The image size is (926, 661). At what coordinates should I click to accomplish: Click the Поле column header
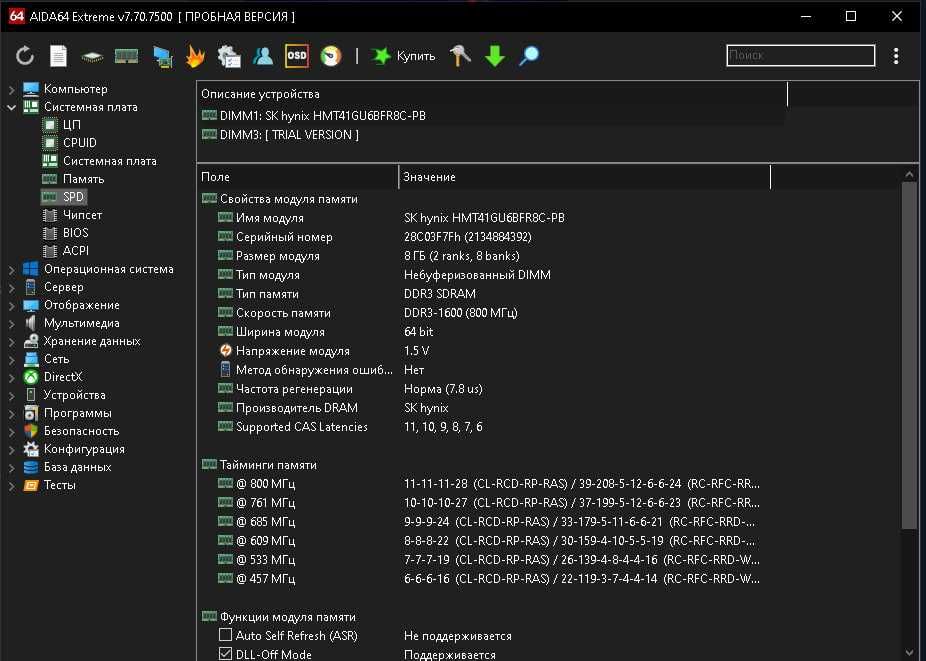pyautogui.click(x=298, y=177)
